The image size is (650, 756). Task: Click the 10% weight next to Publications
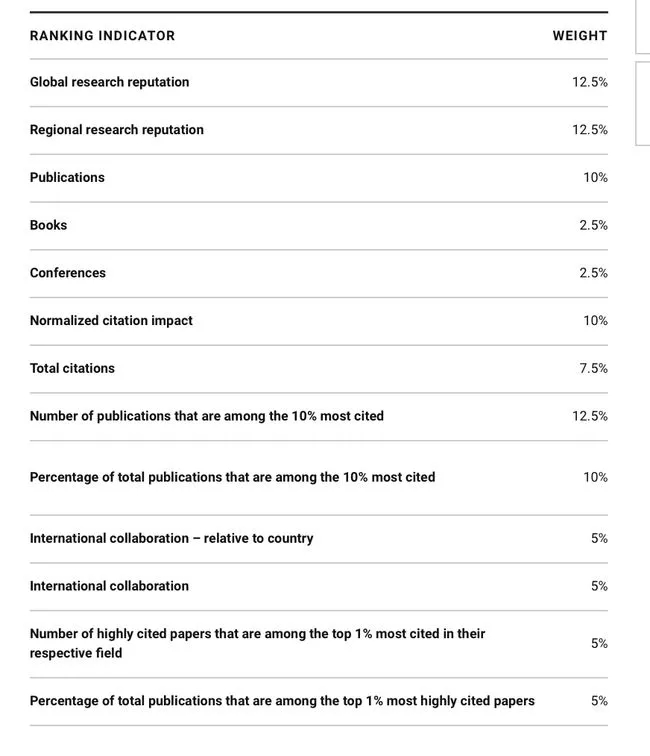[596, 177]
